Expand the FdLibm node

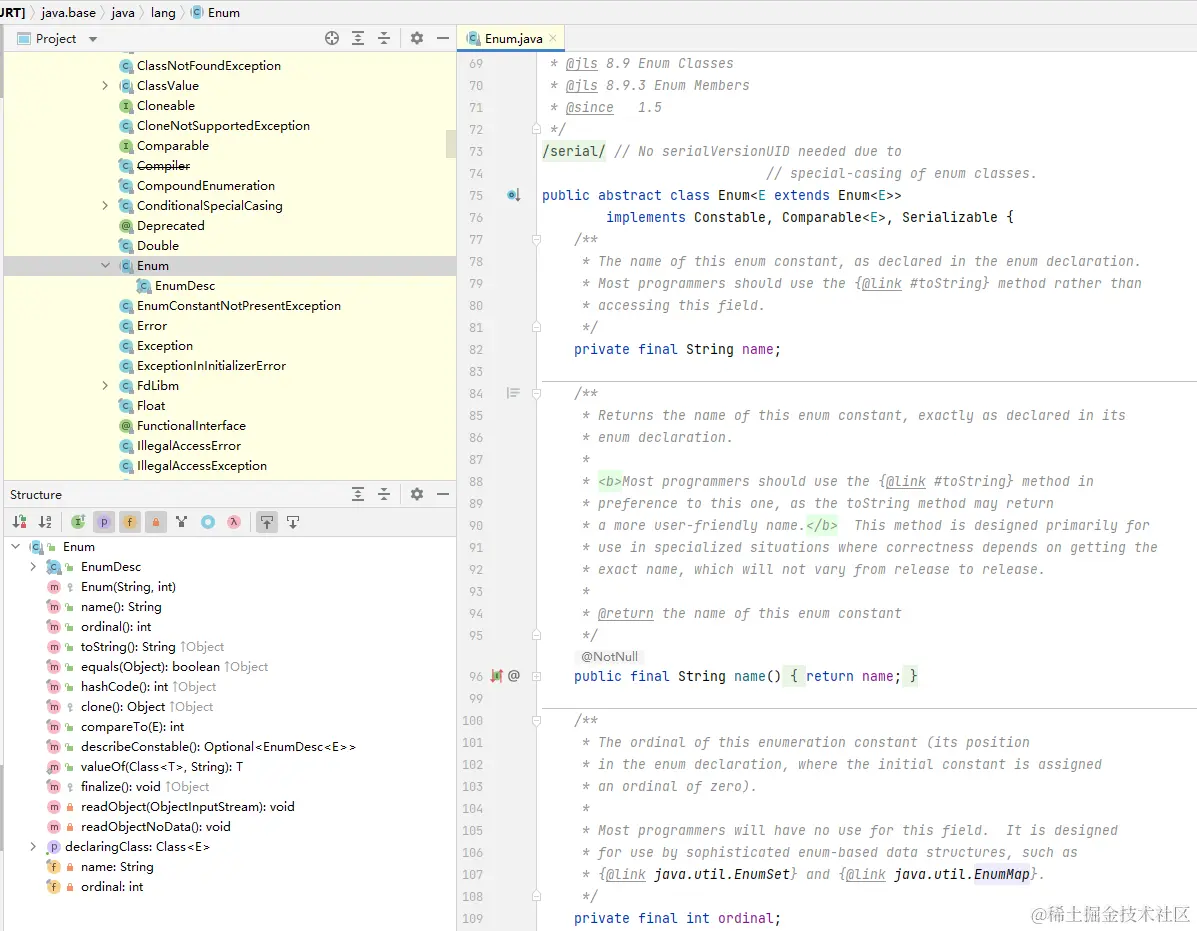pos(105,385)
